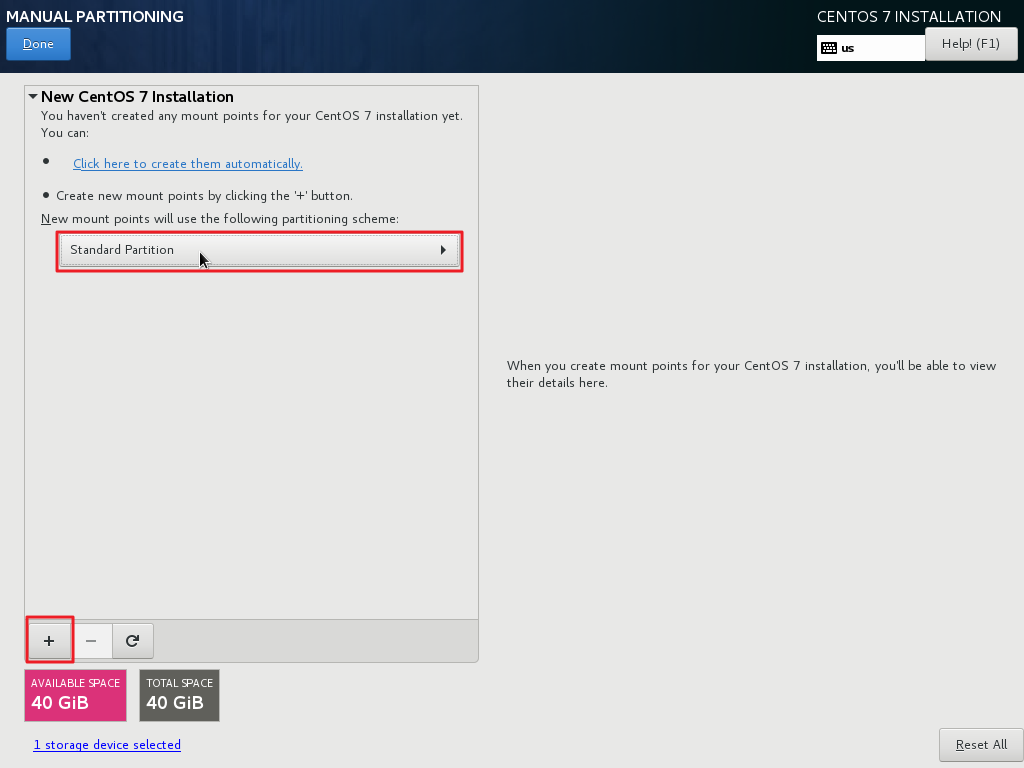Click the MANUAL PARTITIONING title text
1024x768 pixels.
coord(95,16)
